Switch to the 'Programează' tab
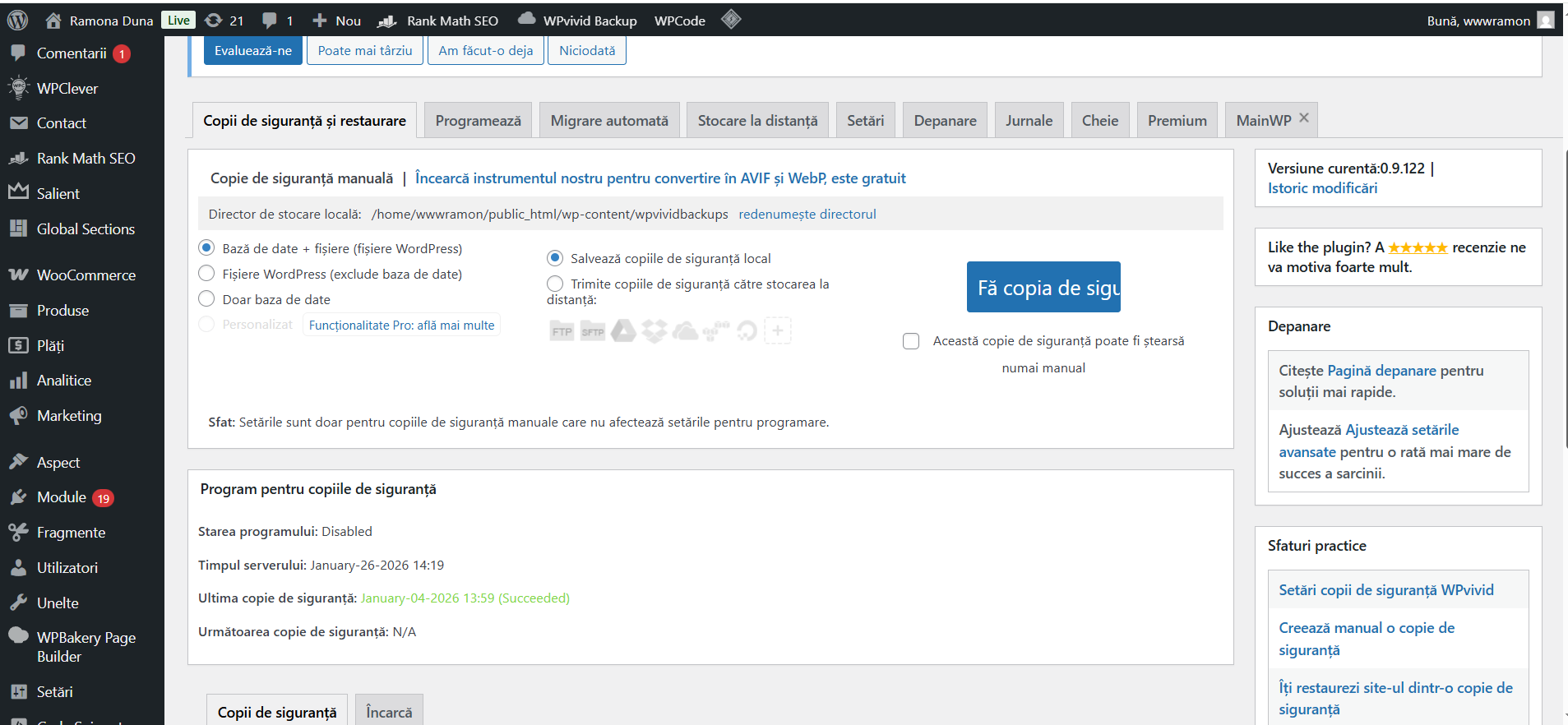 [478, 121]
